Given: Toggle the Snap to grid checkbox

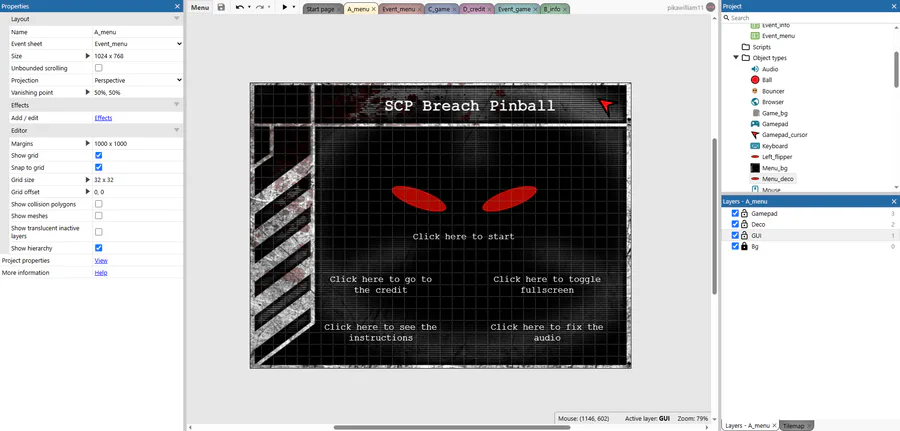Looking at the screenshot, I should (99, 168).
